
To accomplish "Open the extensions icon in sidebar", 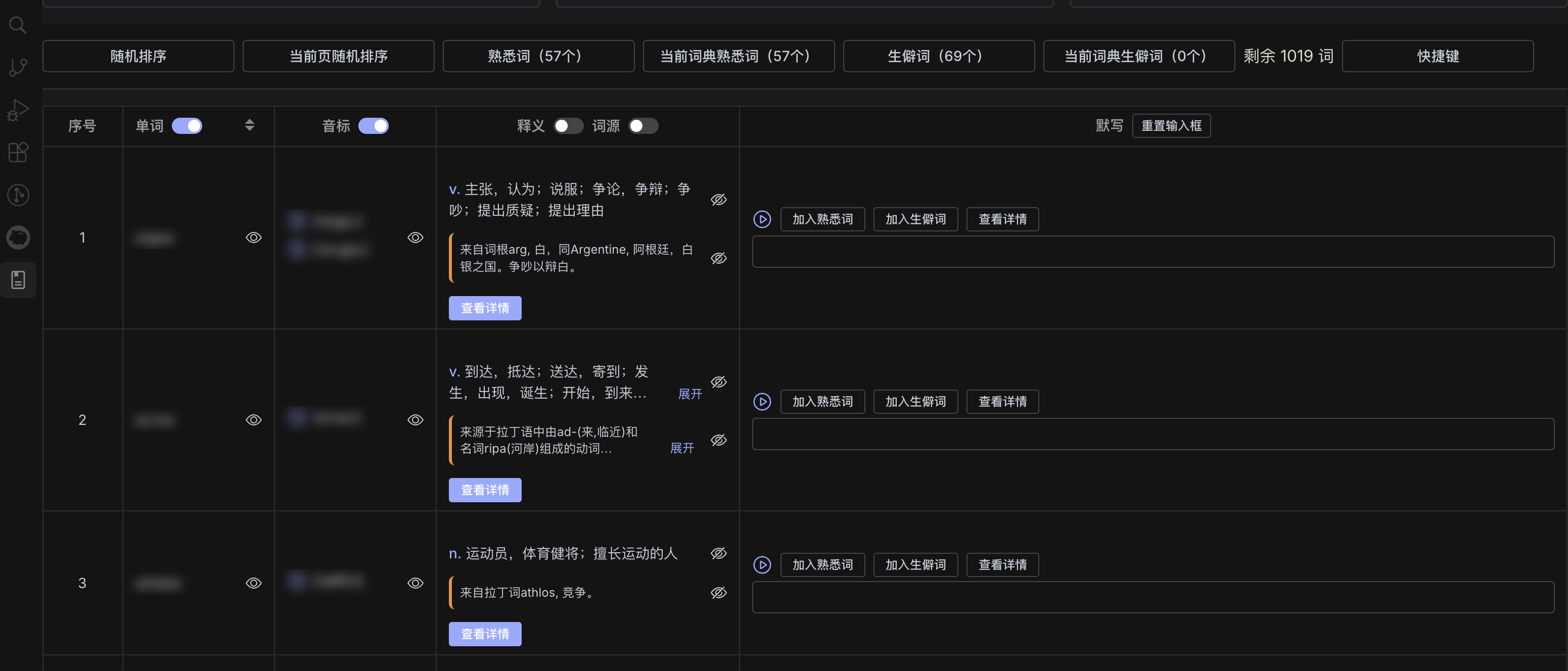I will click(18, 152).
